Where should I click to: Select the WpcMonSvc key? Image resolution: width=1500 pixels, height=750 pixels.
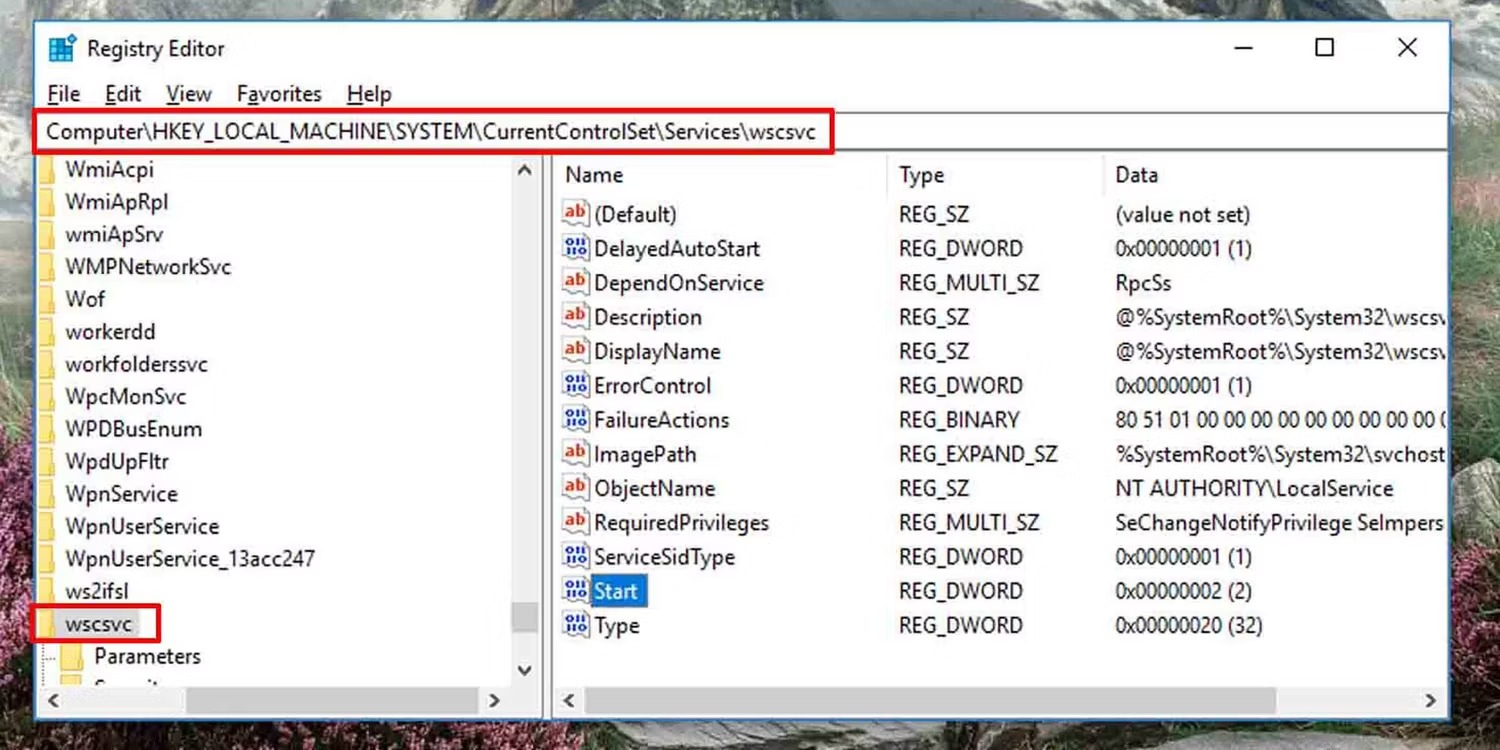click(126, 396)
